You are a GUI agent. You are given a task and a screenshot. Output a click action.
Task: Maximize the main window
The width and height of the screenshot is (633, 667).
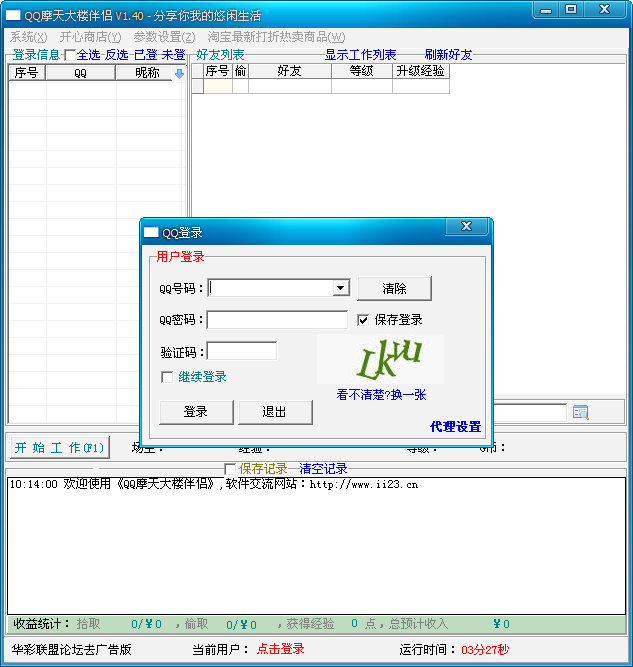571,9
